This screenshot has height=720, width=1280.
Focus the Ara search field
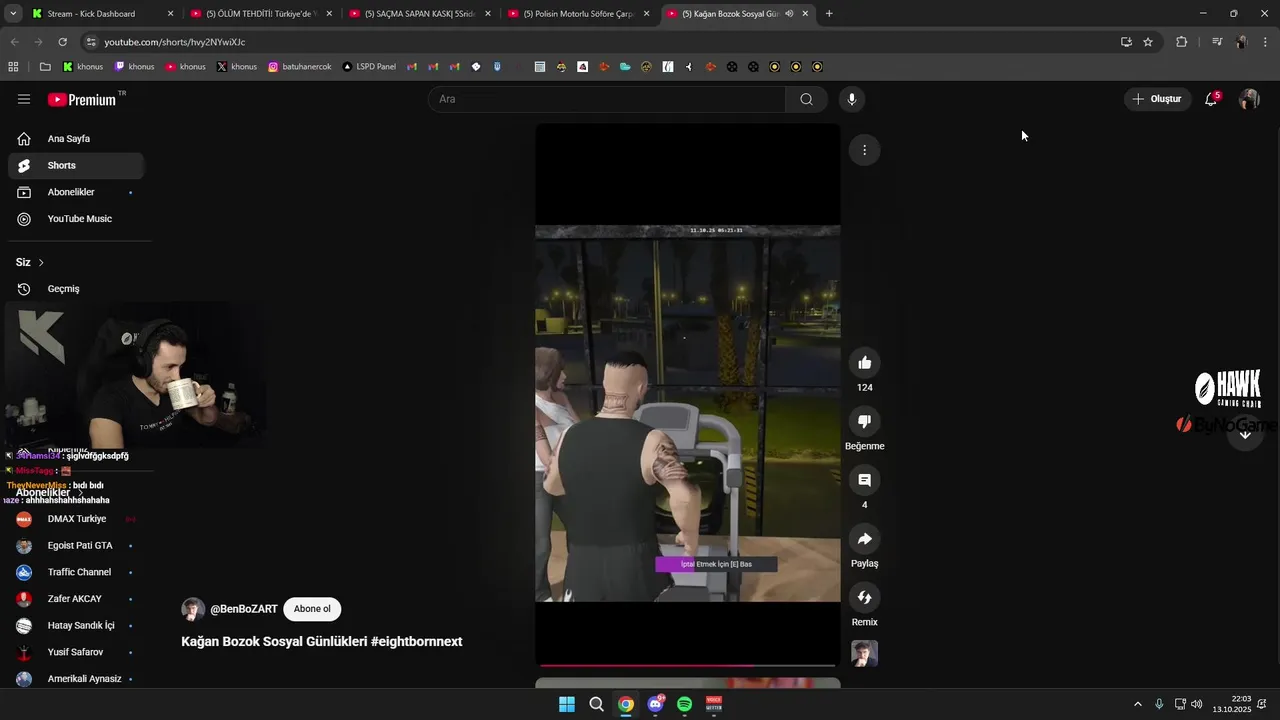click(607, 99)
